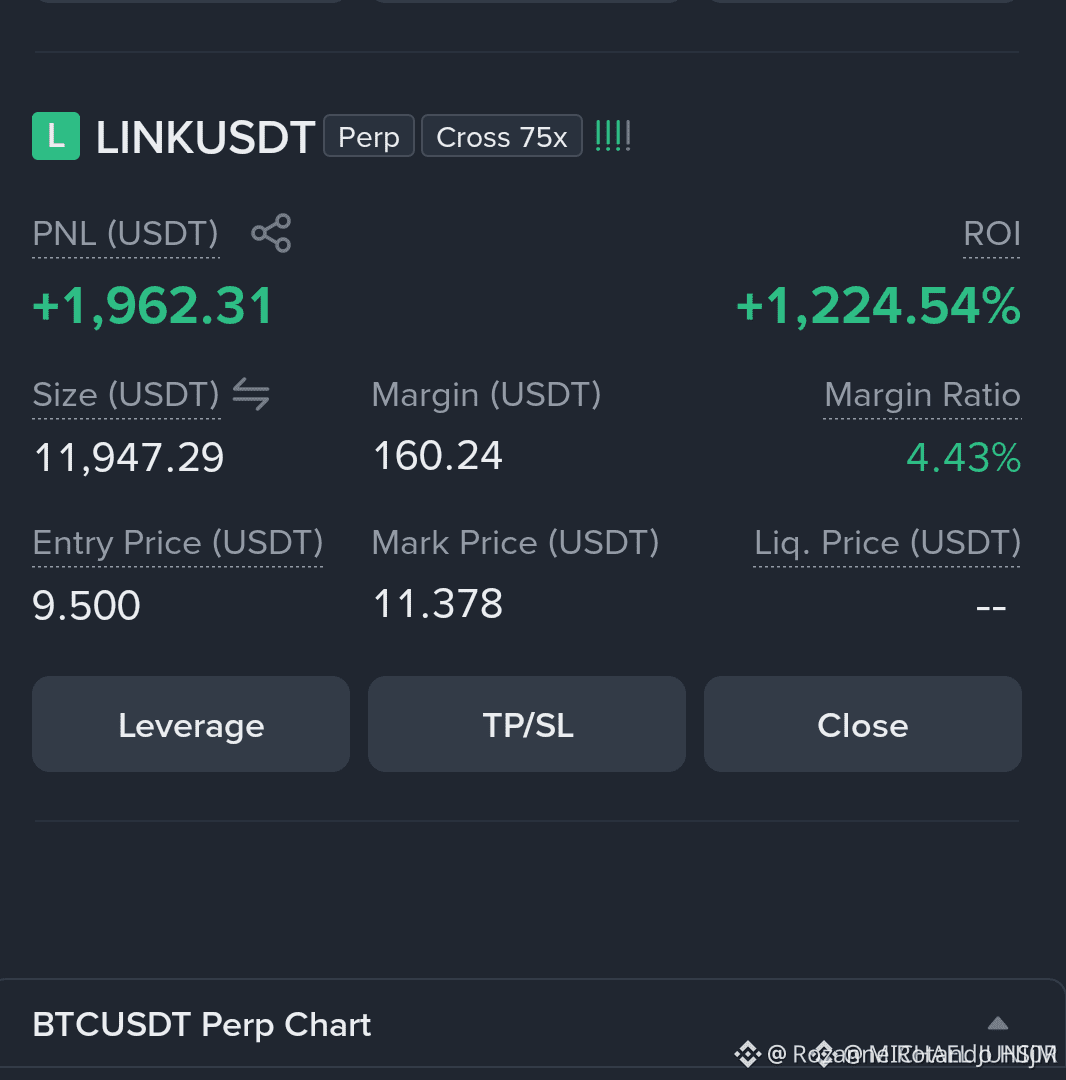Click the Cross 75x margin mode tag
The height and width of the screenshot is (1080, 1066).
point(501,136)
